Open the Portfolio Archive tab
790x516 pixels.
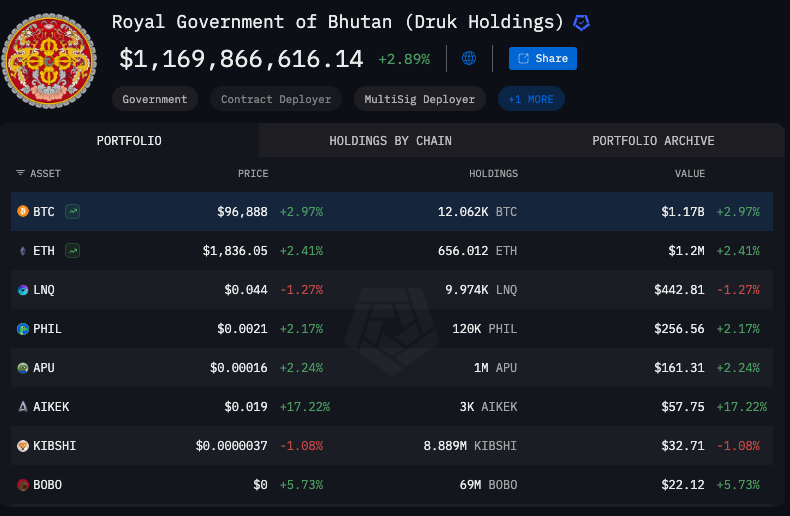tap(653, 141)
